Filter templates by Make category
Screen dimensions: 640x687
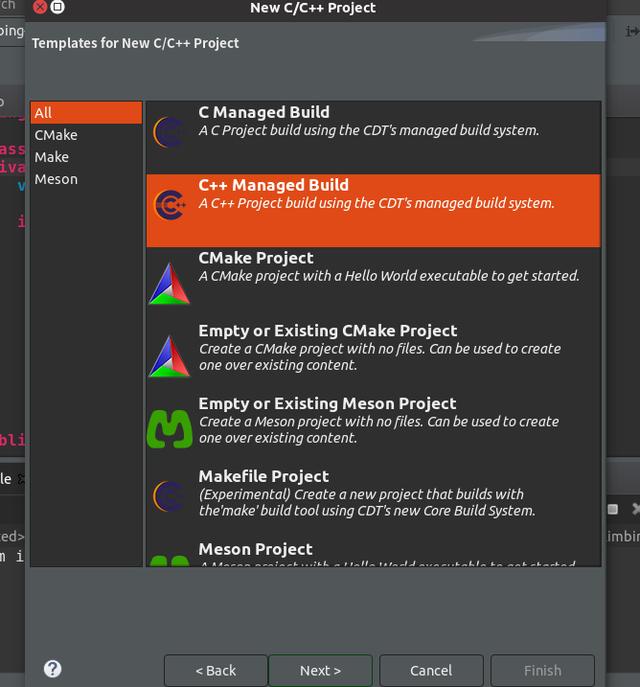(52, 157)
